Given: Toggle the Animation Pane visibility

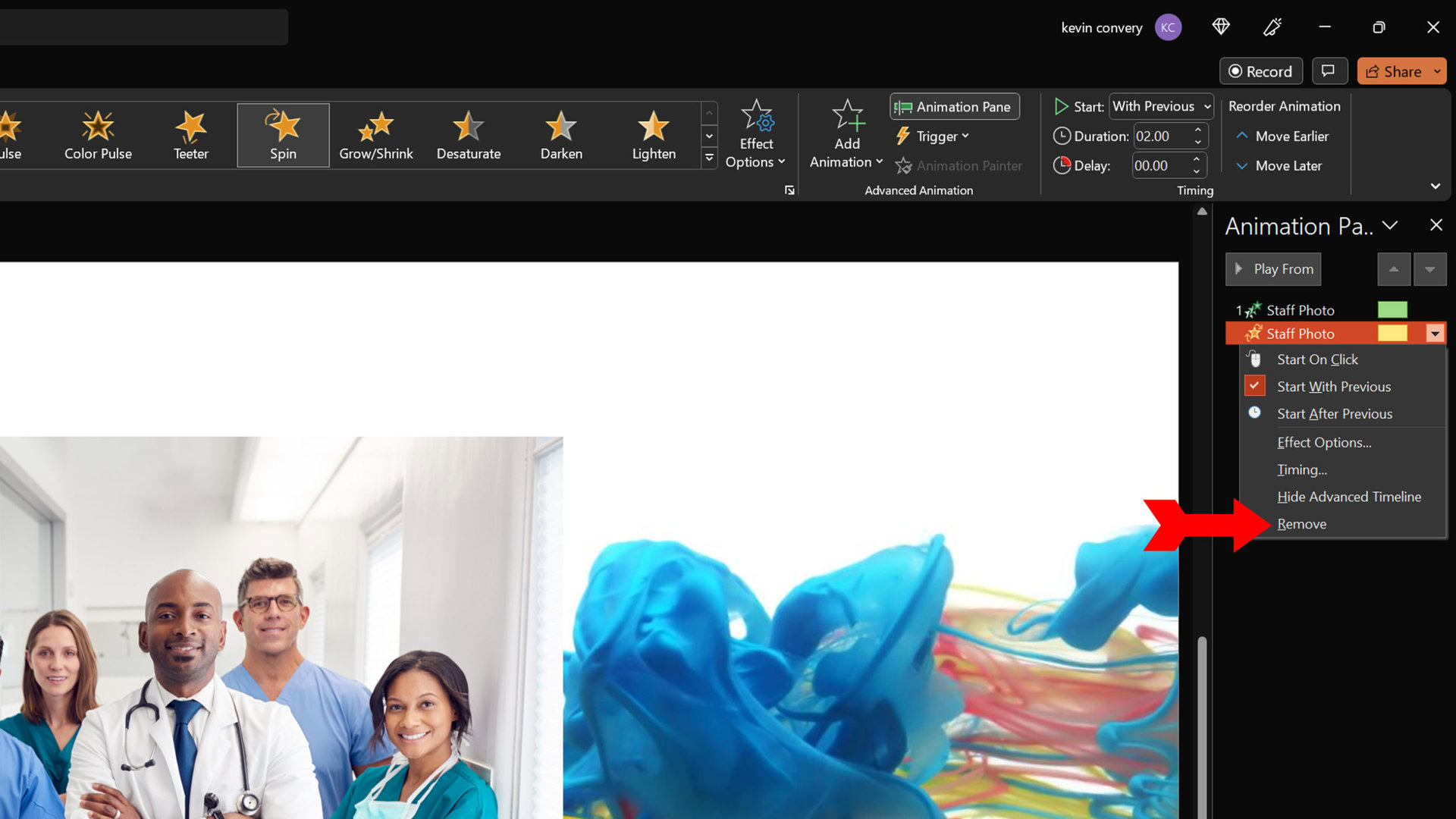Looking at the screenshot, I should [x=954, y=106].
